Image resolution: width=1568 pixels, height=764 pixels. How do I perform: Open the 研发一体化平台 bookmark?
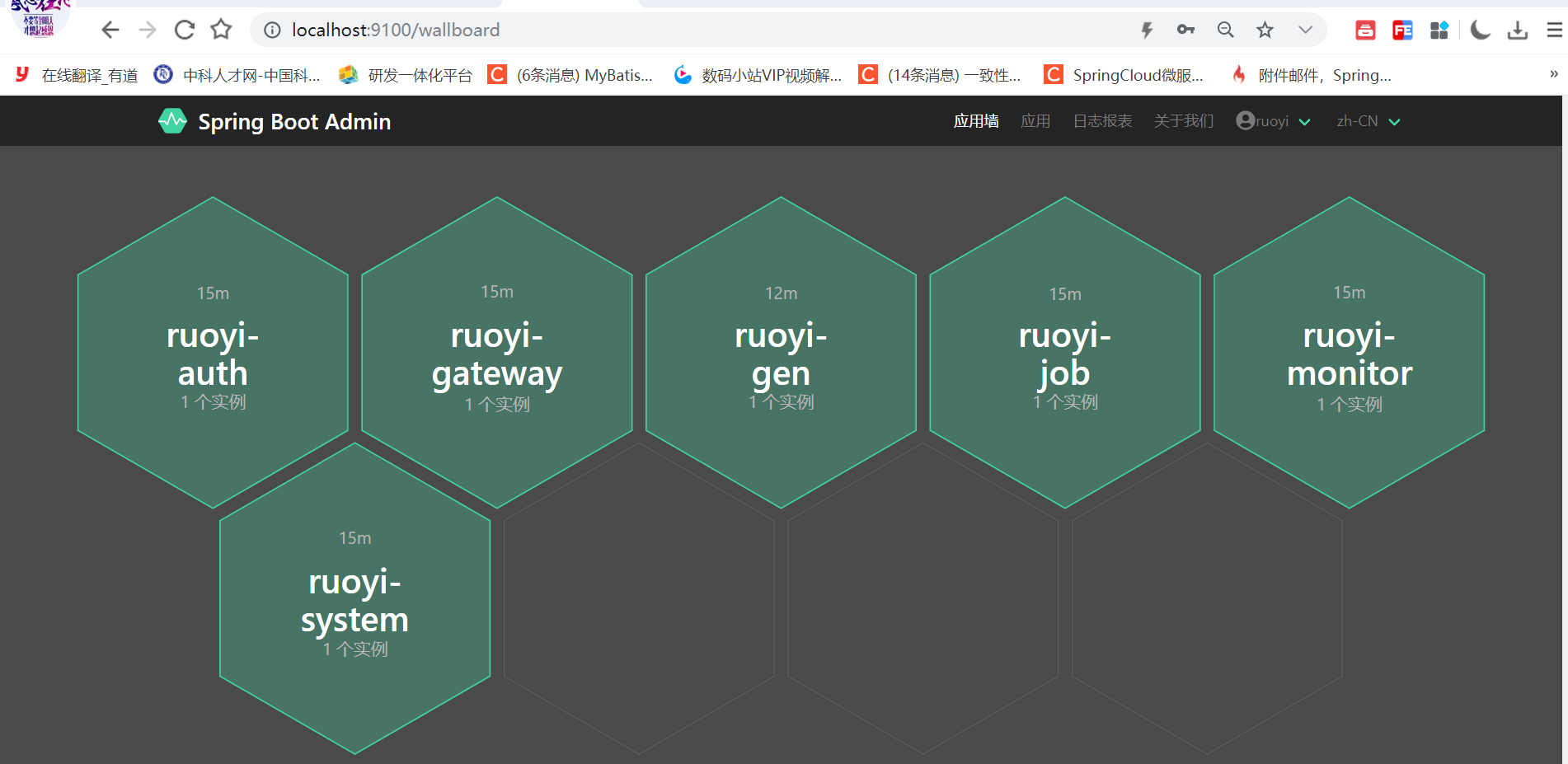406,75
